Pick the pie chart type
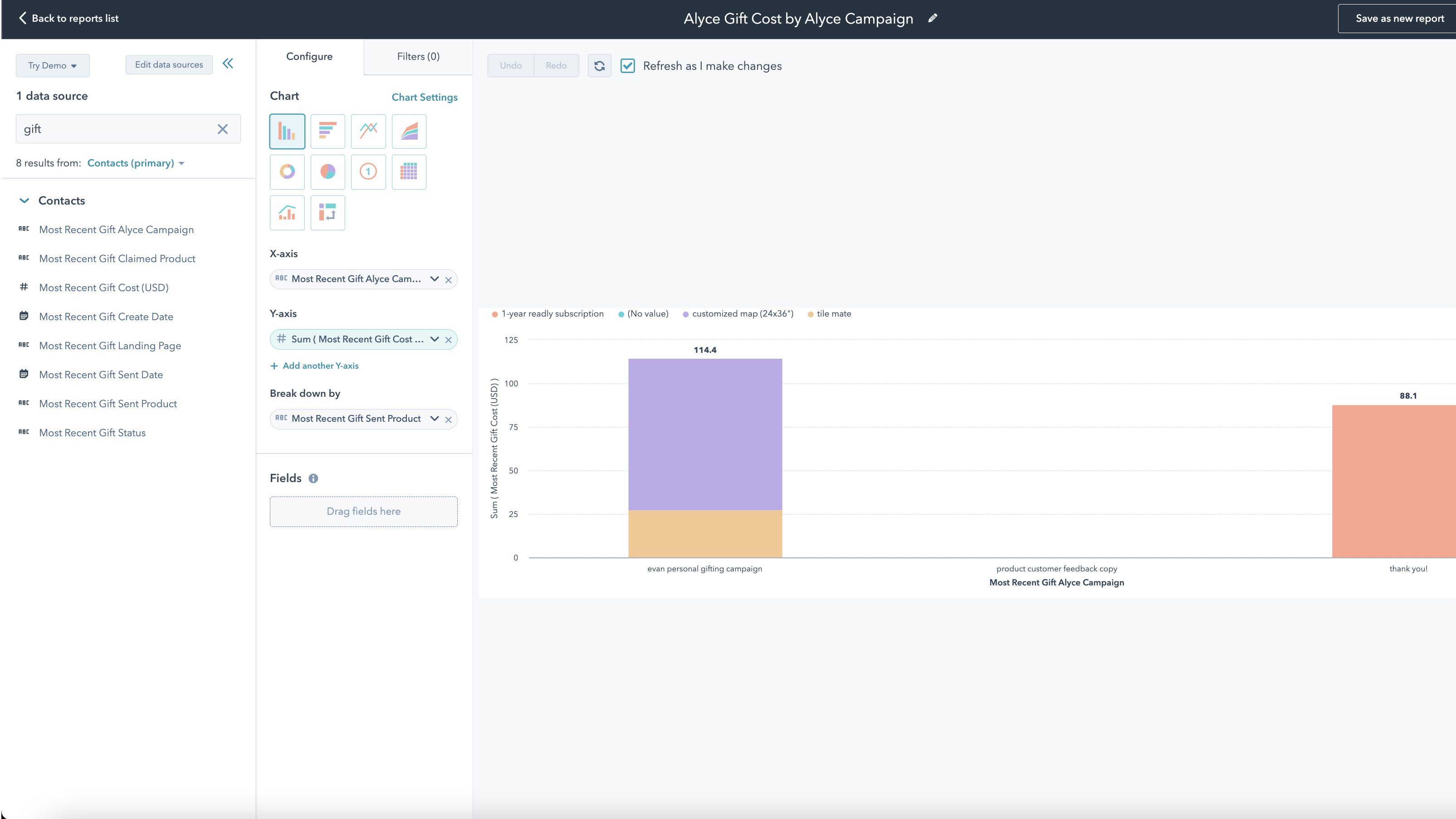Screen dimensions: 1456x819 328,172
